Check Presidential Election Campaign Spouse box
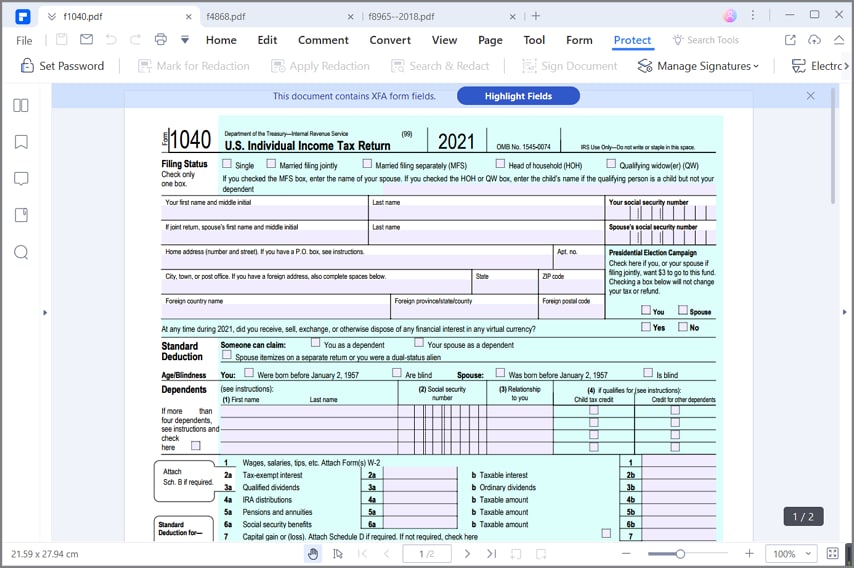Screen dimensions: 854x568 tap(683, 310)
